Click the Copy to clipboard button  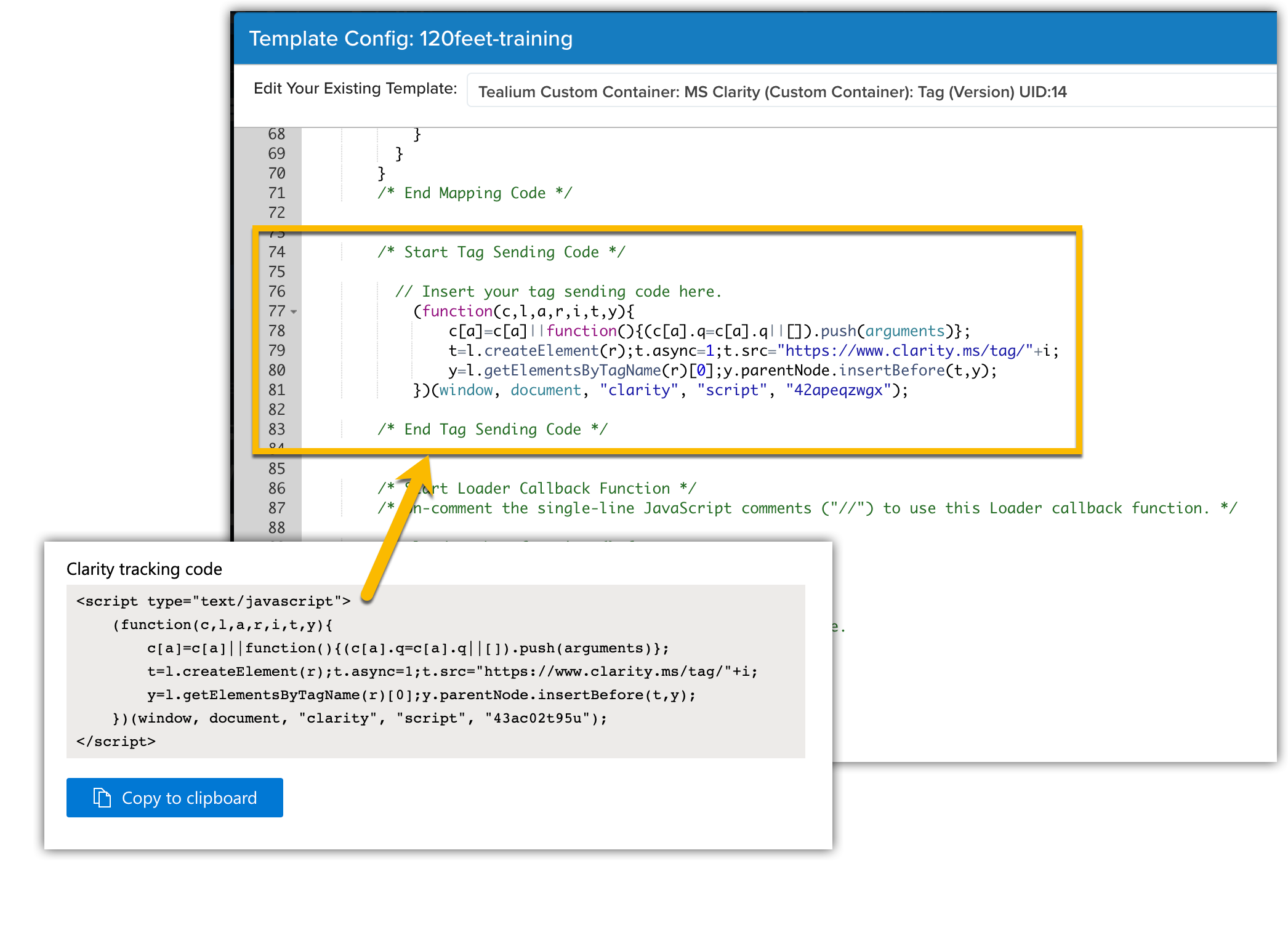point(174,797)
